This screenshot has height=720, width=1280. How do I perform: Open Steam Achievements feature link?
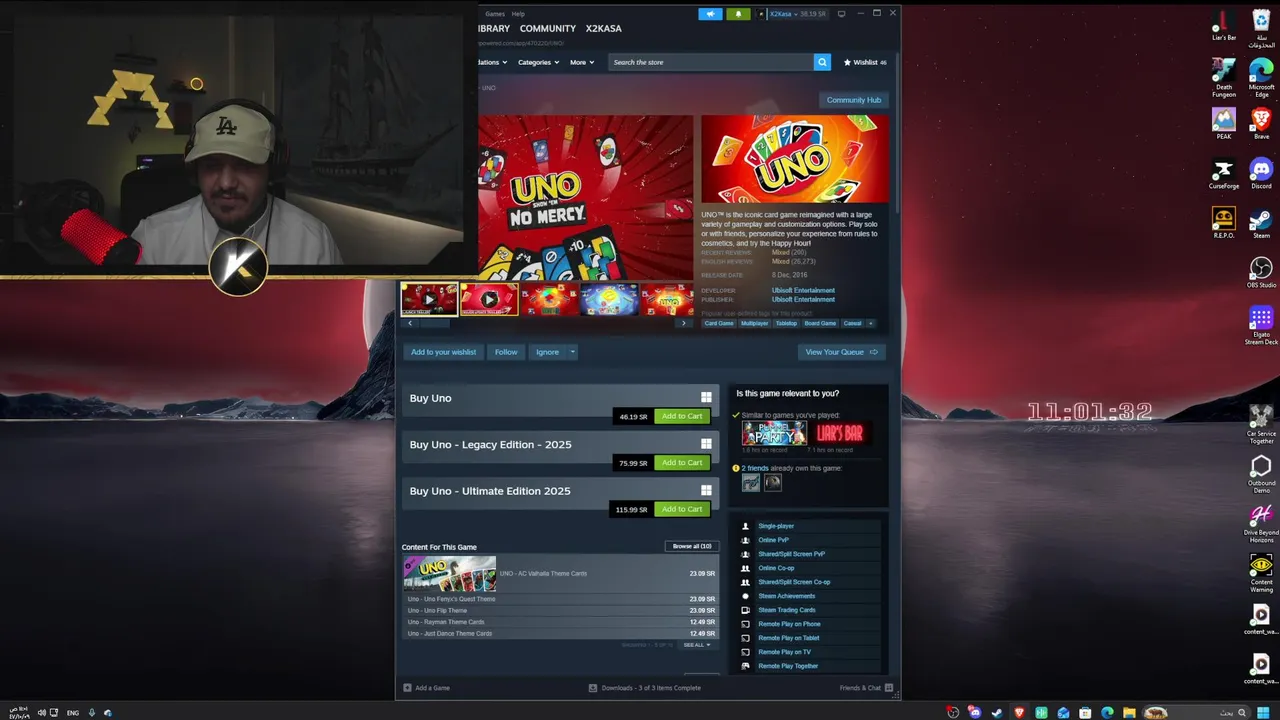click(786, 596)
